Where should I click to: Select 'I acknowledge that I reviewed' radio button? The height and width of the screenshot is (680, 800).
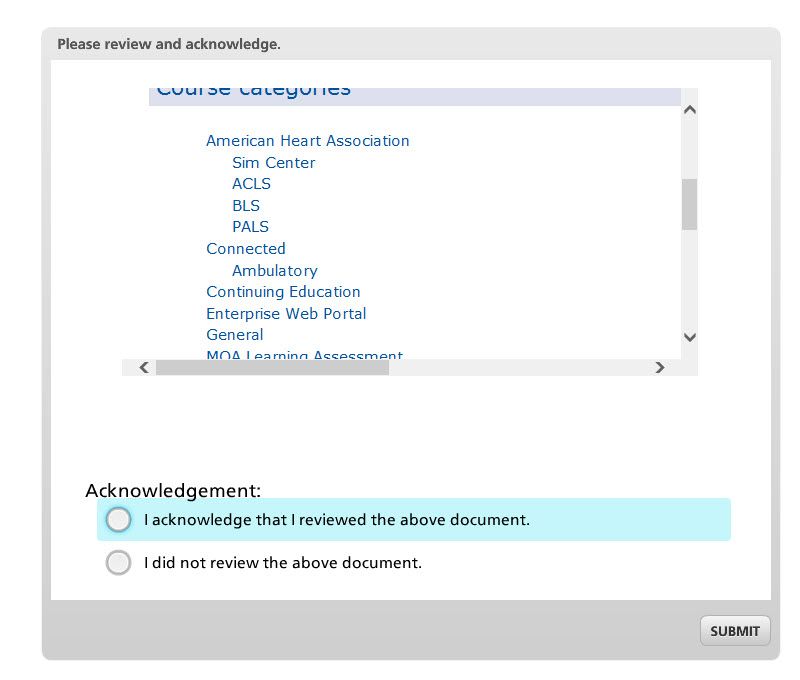click(x=118, y=520)
